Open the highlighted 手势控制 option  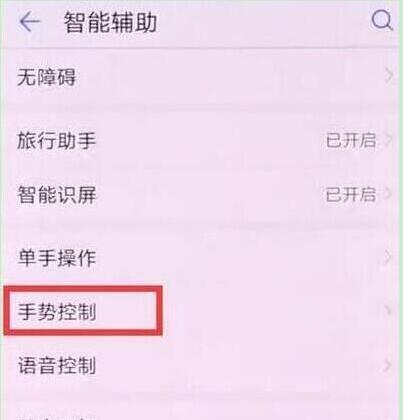point(201,311)
